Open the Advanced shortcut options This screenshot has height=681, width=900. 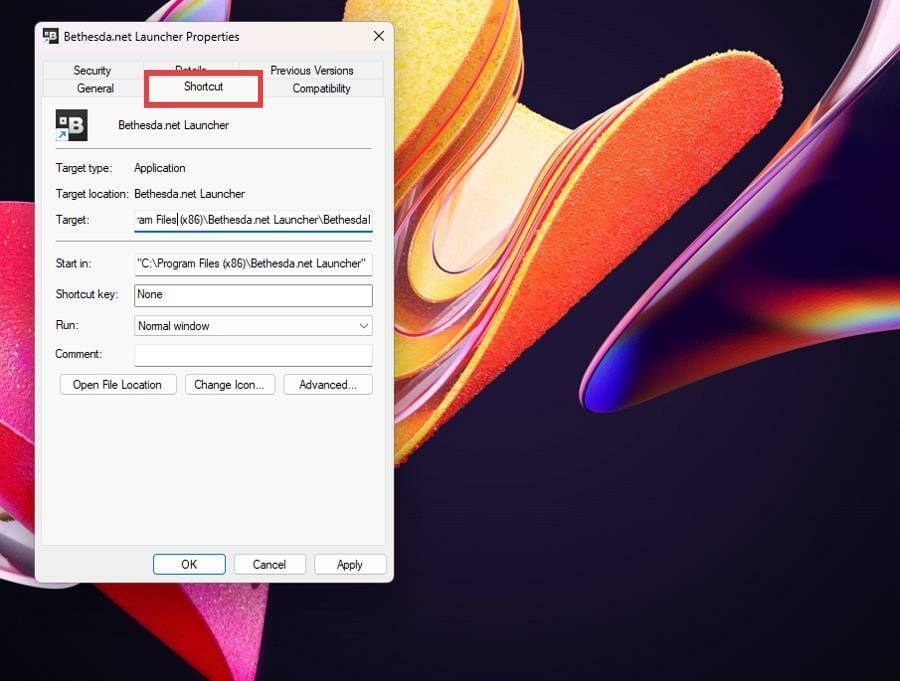pyautogui.click(x=328, y=385)
